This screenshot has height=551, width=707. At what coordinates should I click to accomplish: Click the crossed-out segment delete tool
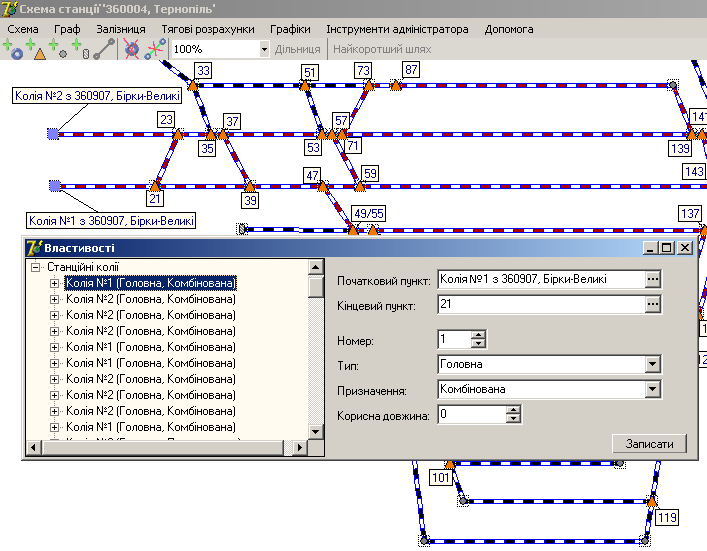(154, 48)
